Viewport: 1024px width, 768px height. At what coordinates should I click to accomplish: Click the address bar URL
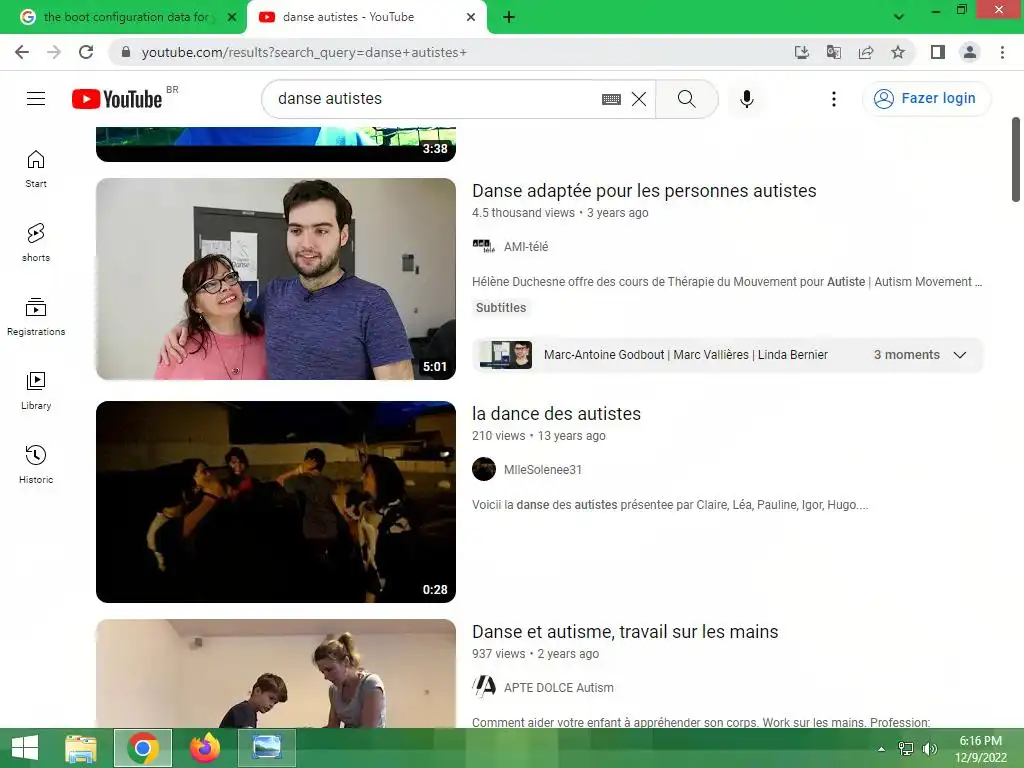(x=304, y=52)
